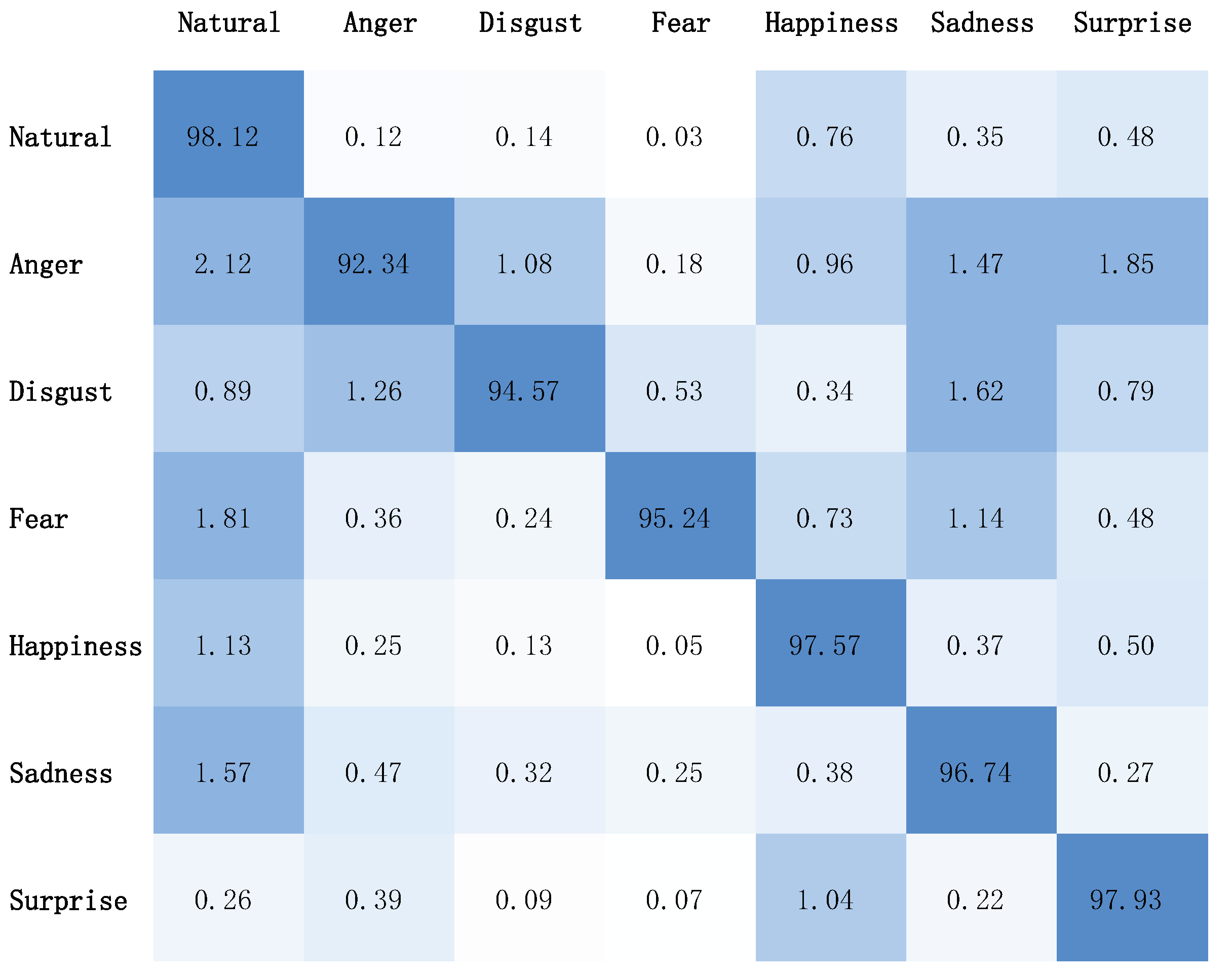Click the 94.57 Disgust diagonal cell
This screenshot has height=973, width=1232.
point(529,389)
